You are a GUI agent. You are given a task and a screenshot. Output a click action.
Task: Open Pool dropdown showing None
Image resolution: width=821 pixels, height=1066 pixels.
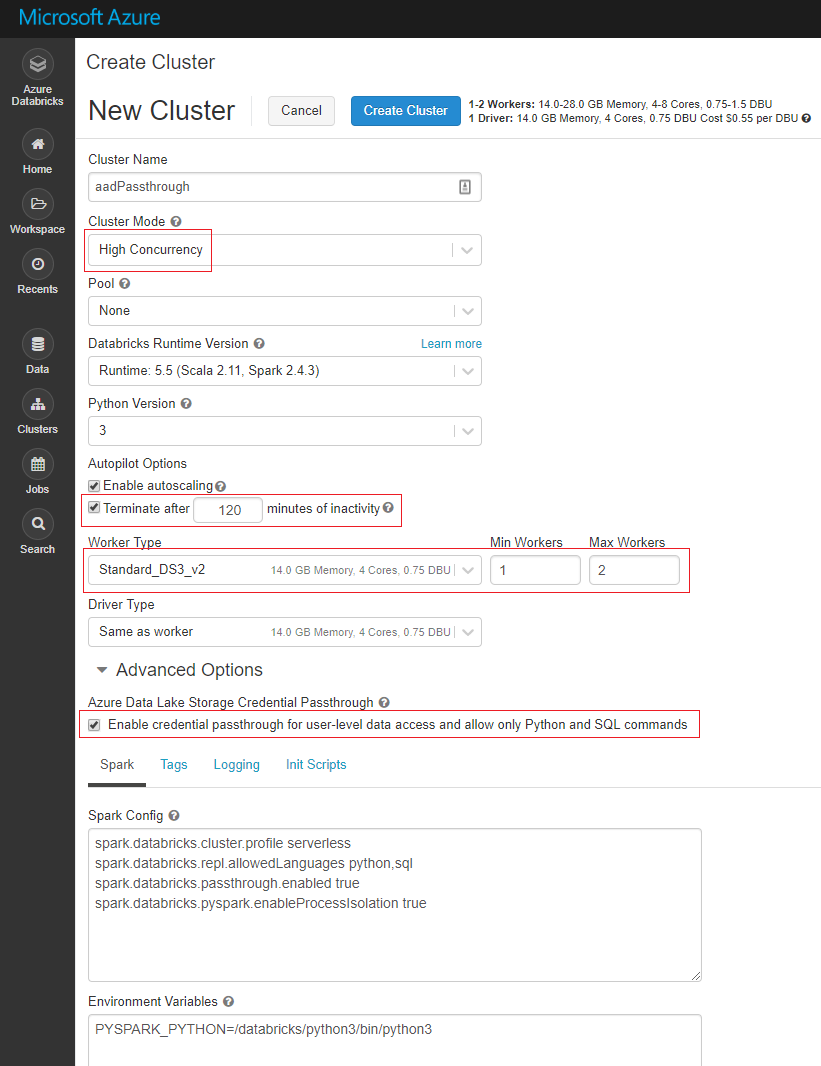click(285, 311)
